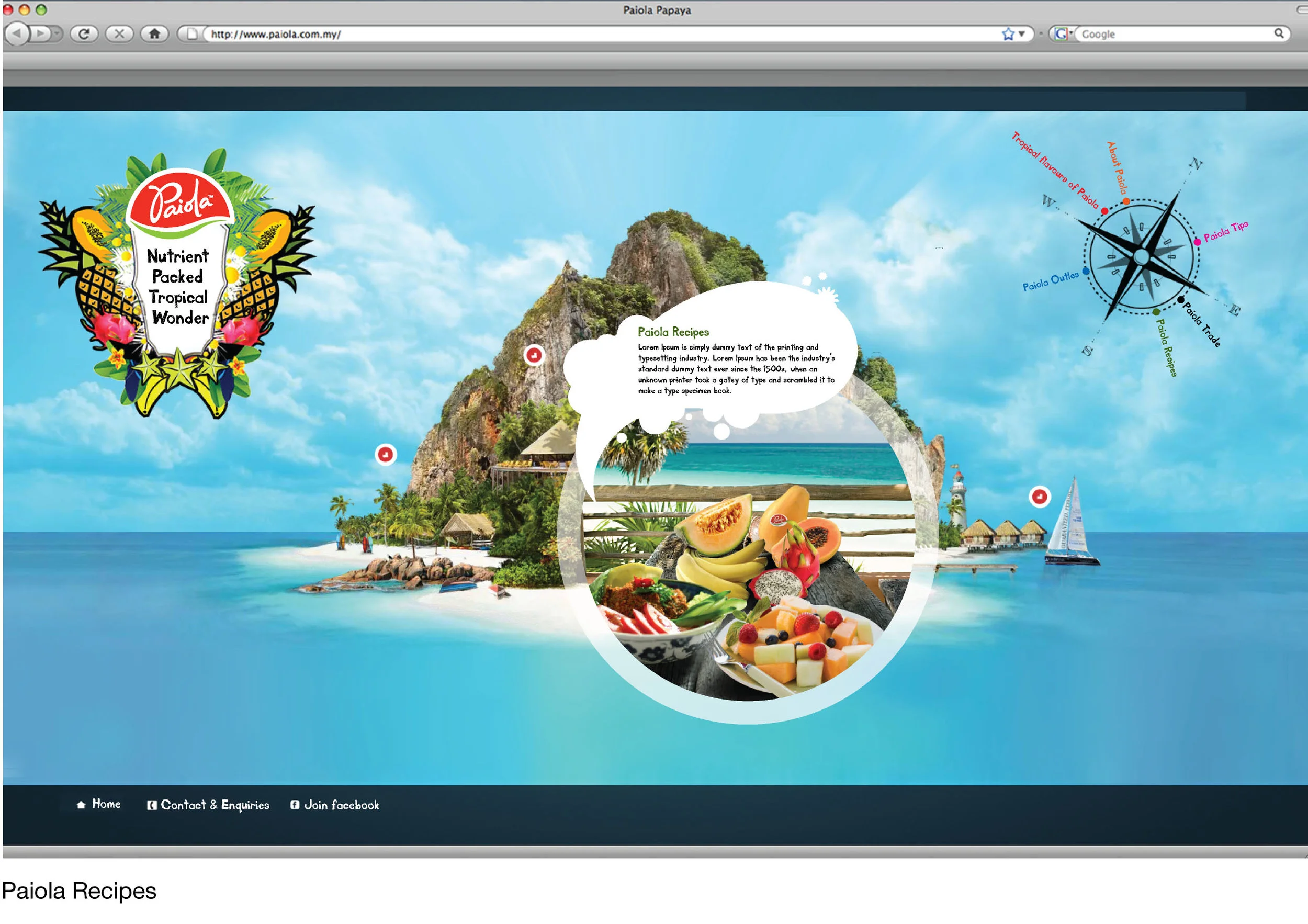The image size is (1308, 924).
Task: Open Tropical flavours of Paiola compass link
Action: [x=1056, y=171]
